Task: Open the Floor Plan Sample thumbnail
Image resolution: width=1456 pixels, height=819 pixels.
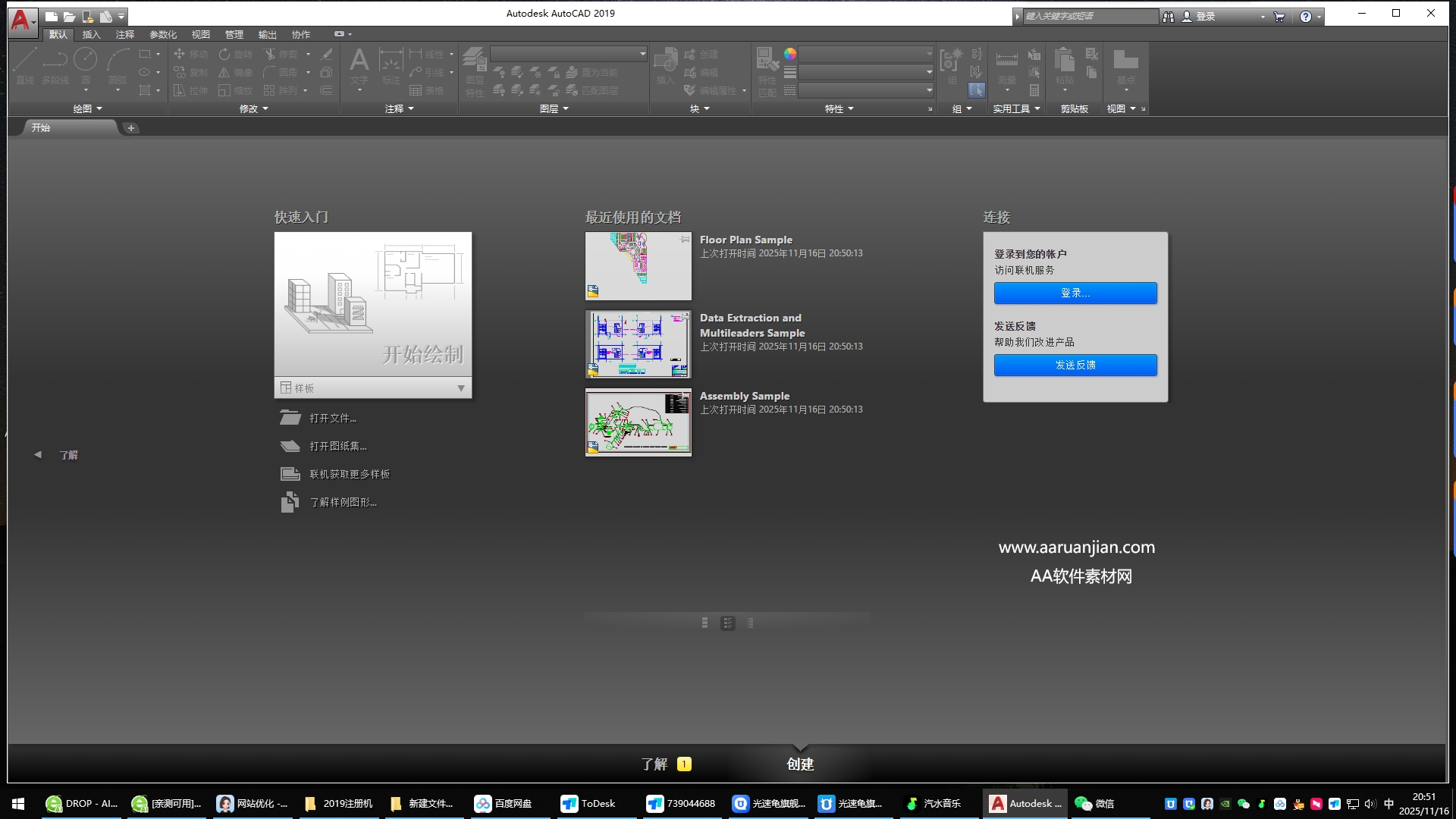Action: click(x=638, y=266)
